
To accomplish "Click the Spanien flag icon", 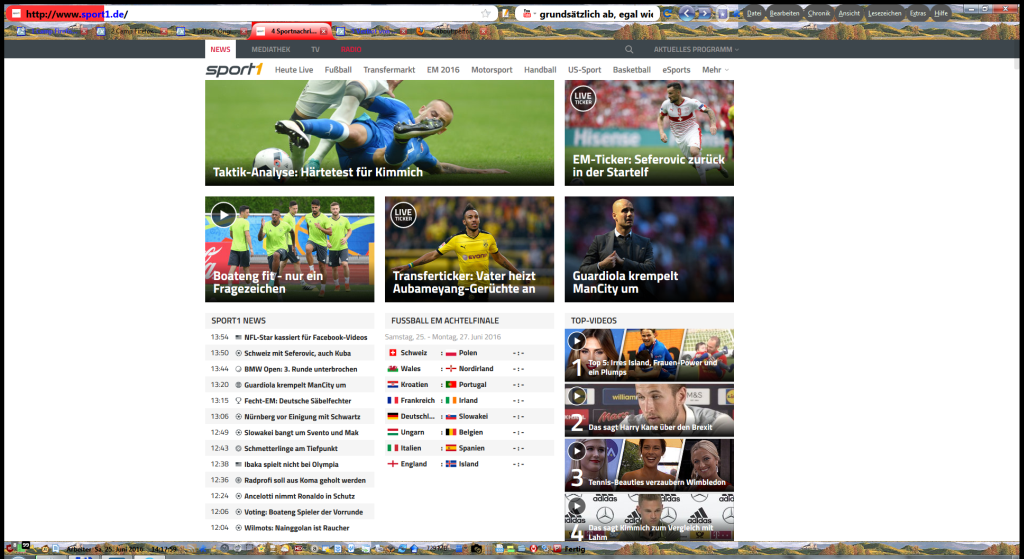I will pos(451,448).
